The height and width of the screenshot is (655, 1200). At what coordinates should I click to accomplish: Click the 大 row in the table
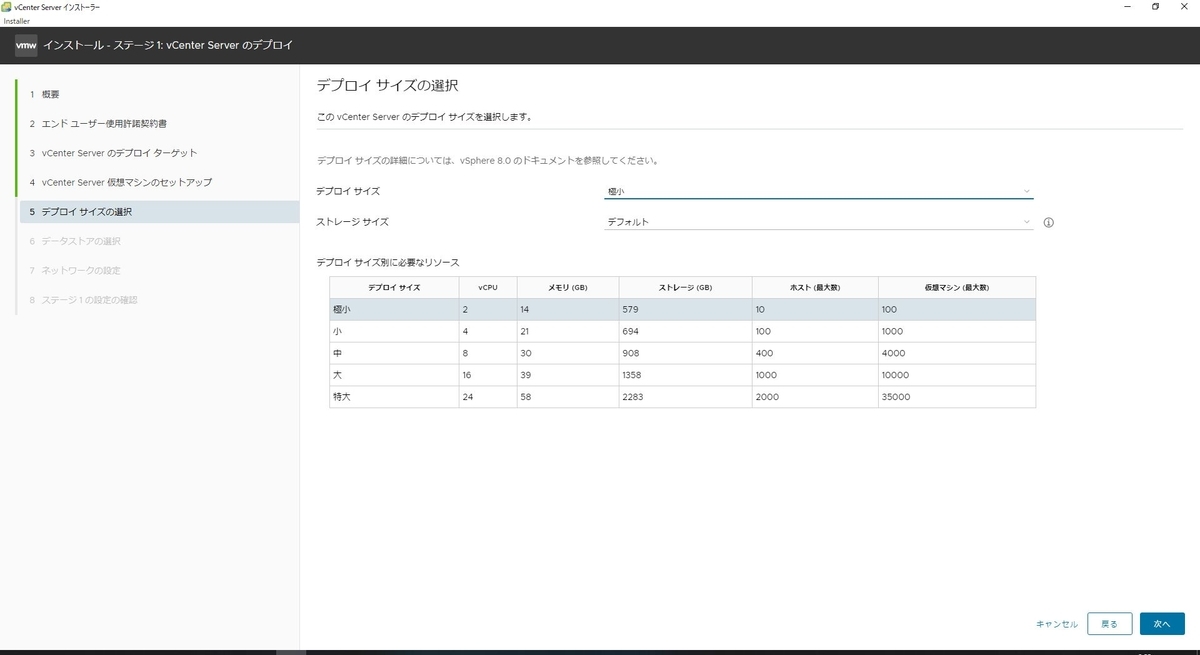coord(682,375)
